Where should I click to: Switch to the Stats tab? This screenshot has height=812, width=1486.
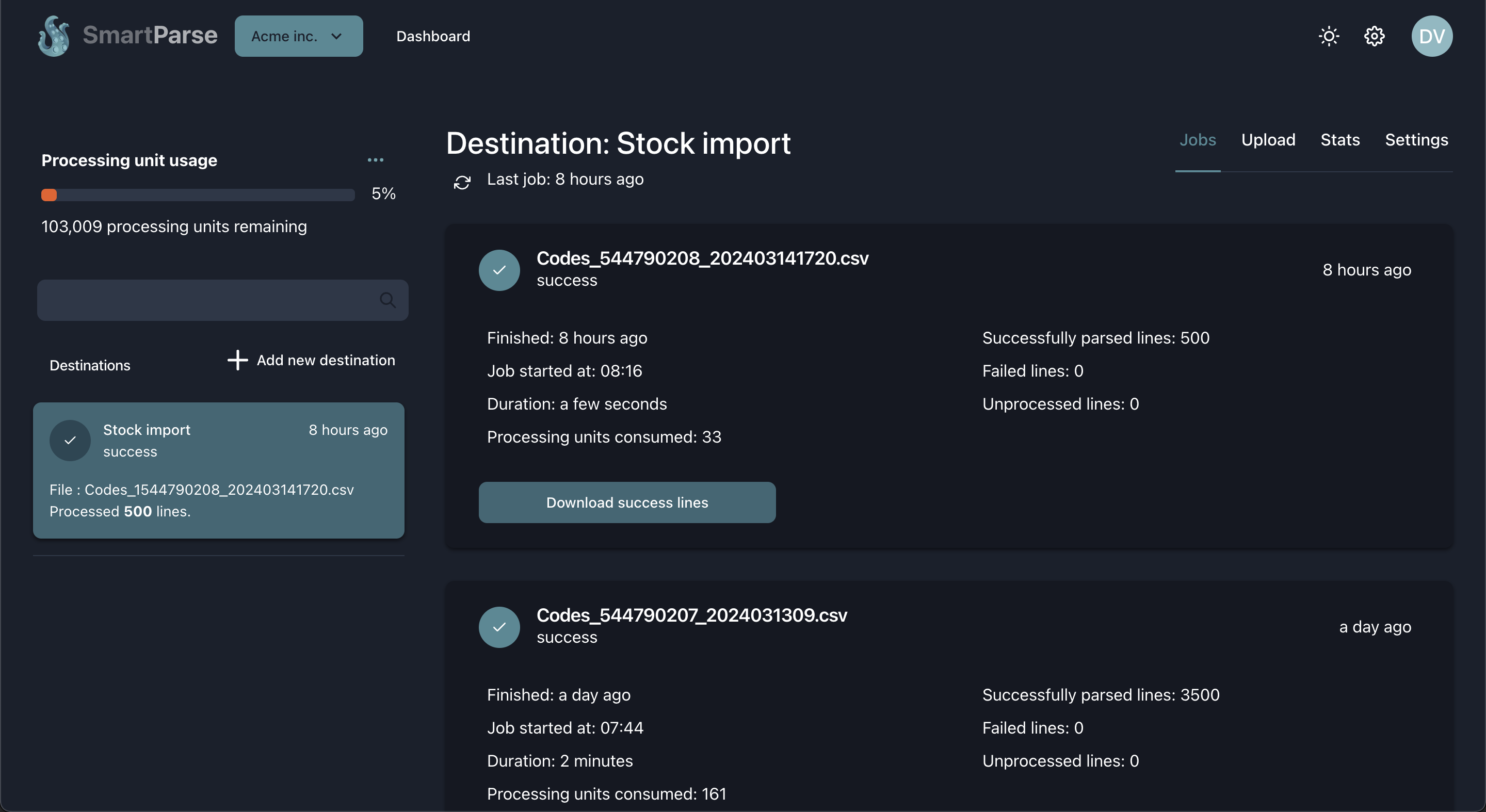[x=1339, y=140]
